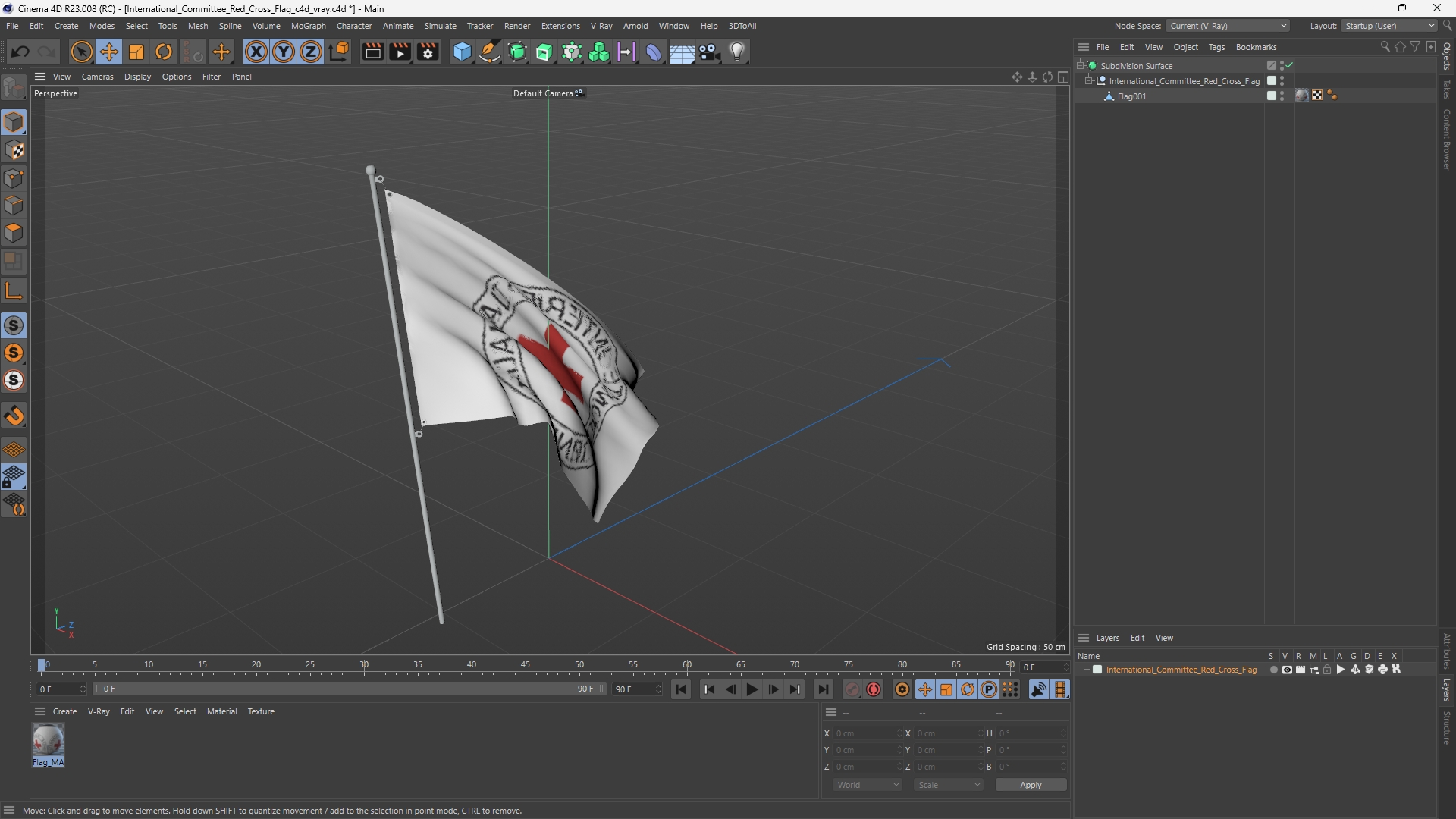The width and height of the screenshot is (1456, 819).
Task: Select the Spline Pen tool
Action: [x=490, y=52]
